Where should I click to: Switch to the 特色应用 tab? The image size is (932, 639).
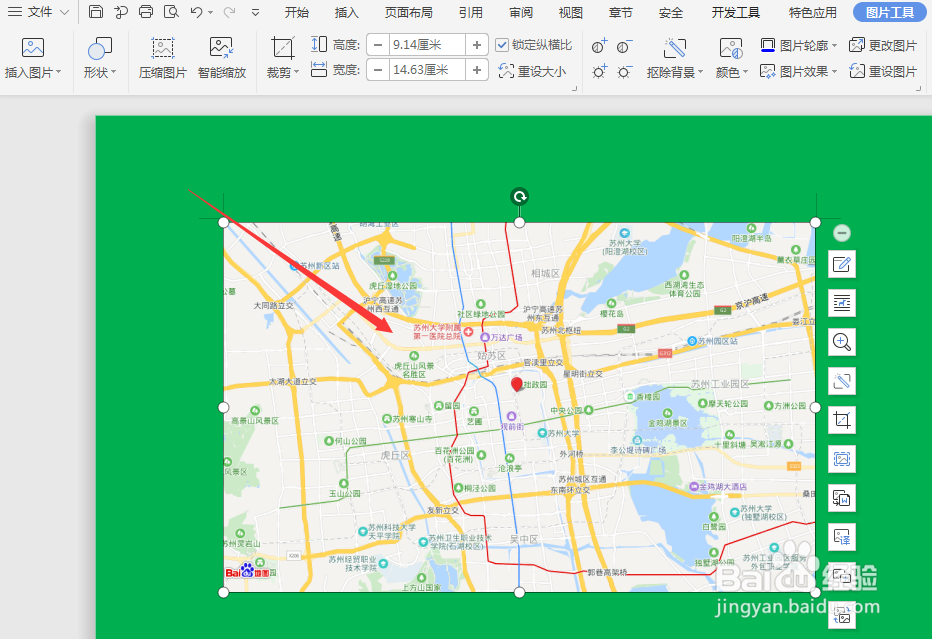click(x=813, y=12)
